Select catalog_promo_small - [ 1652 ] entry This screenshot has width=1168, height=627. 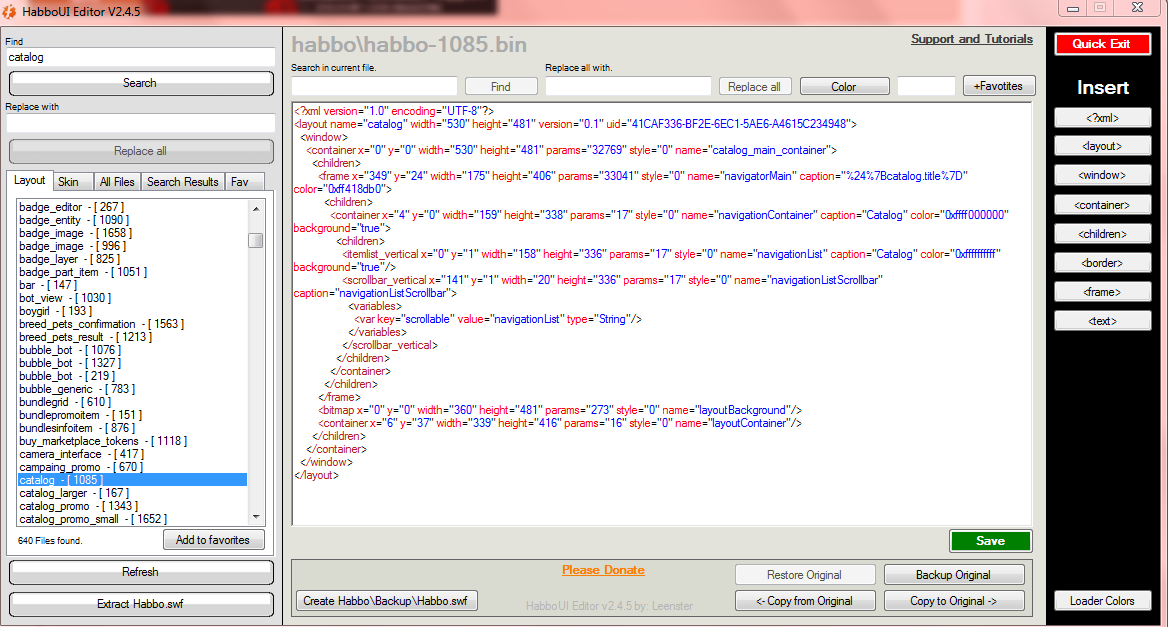(x=93, y=519)
